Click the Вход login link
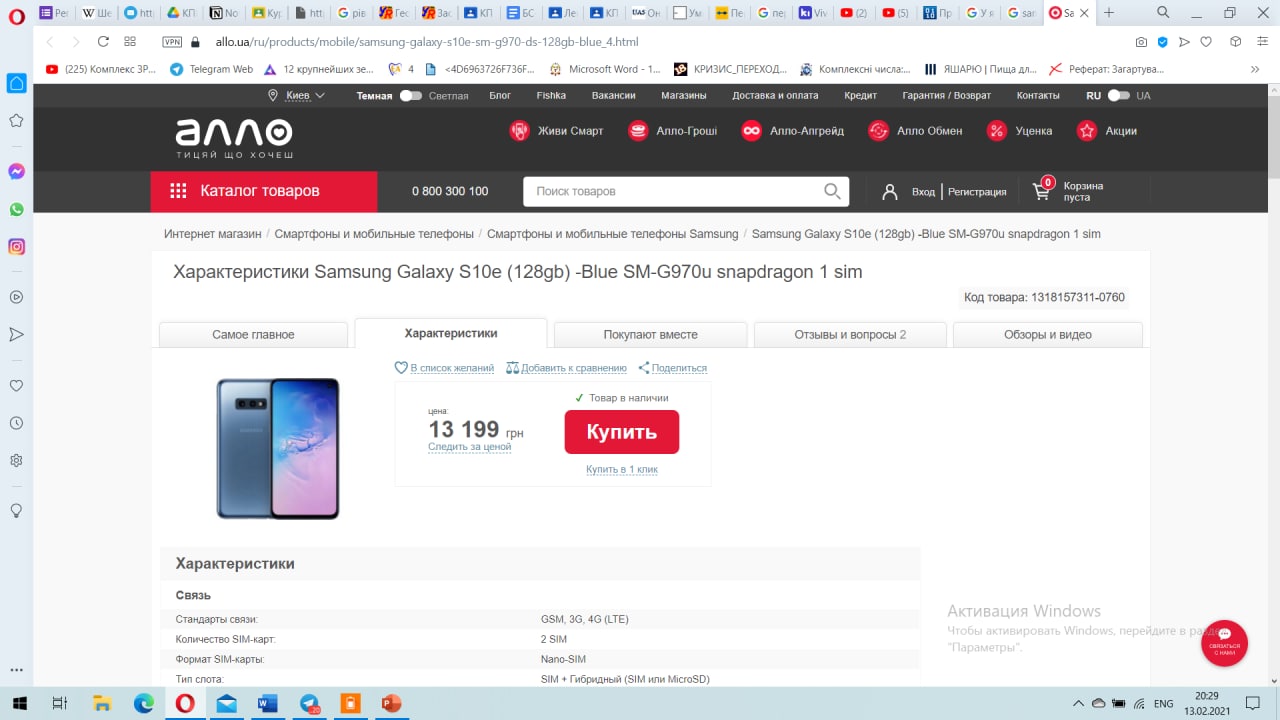1280x720 pixels. (923, 192)
